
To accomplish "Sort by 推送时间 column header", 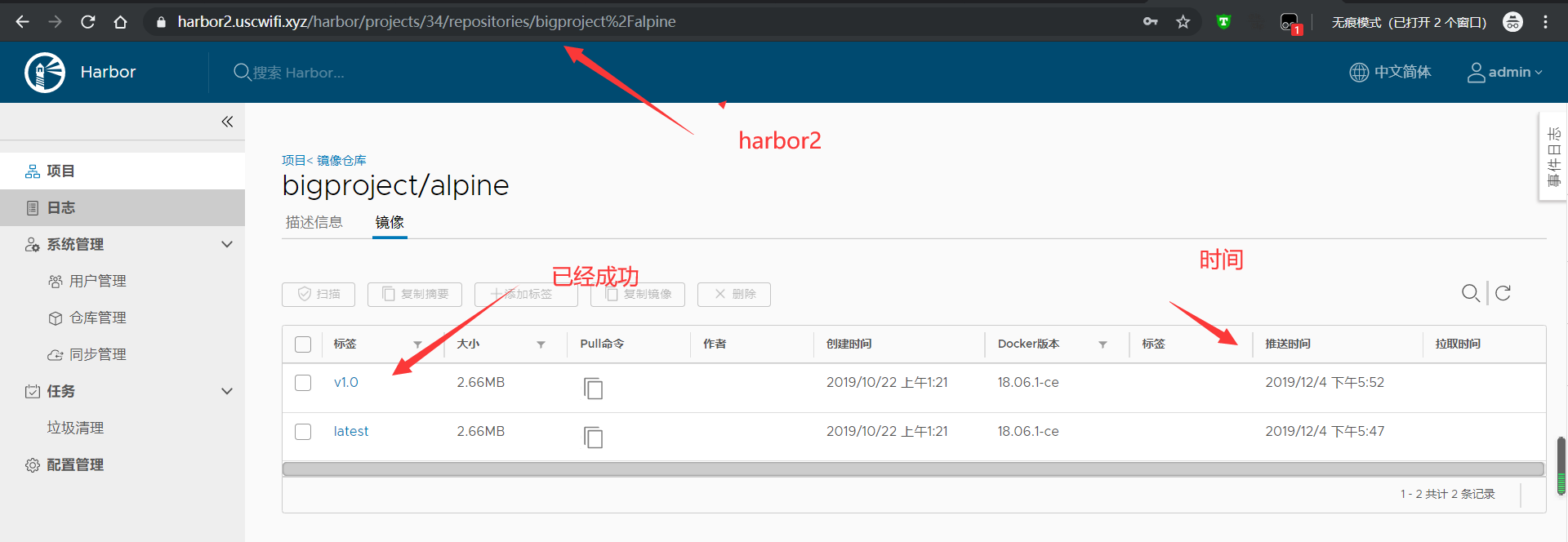I will click(x=1288, y=344).
